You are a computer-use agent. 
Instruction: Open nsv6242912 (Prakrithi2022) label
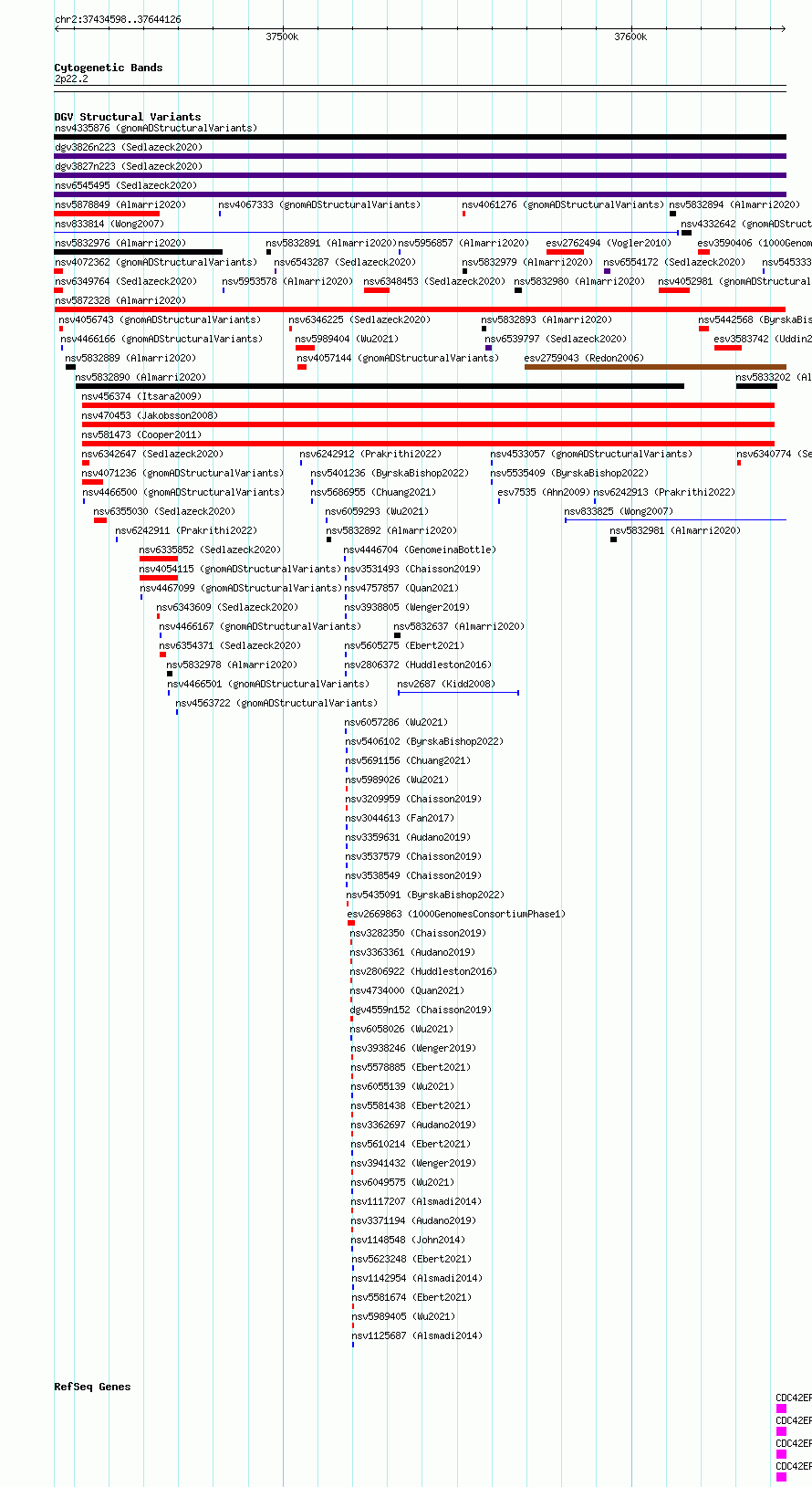tap(371, 454)
